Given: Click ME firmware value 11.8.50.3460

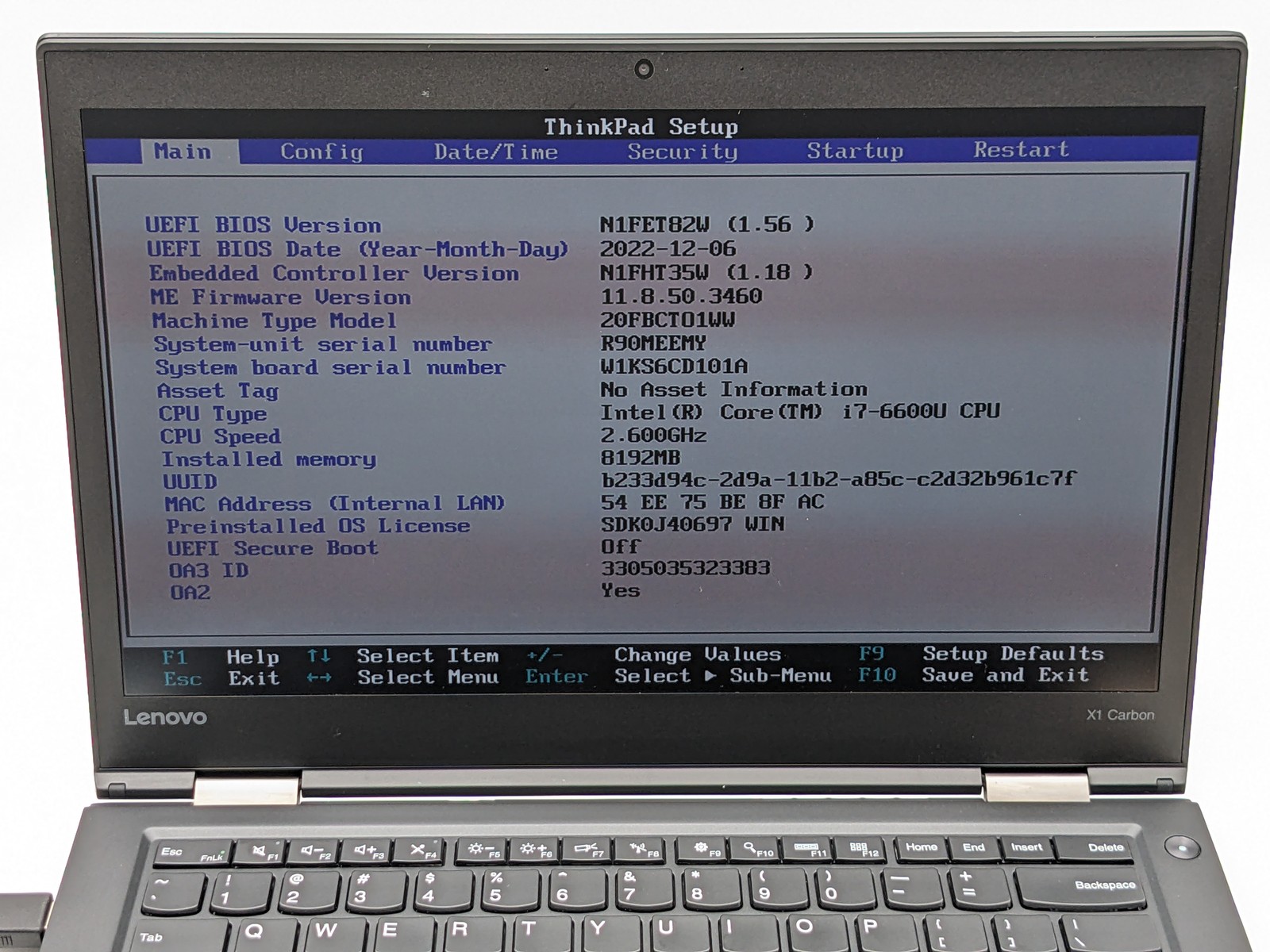Looking at the screenshot, I should point(681,296).
